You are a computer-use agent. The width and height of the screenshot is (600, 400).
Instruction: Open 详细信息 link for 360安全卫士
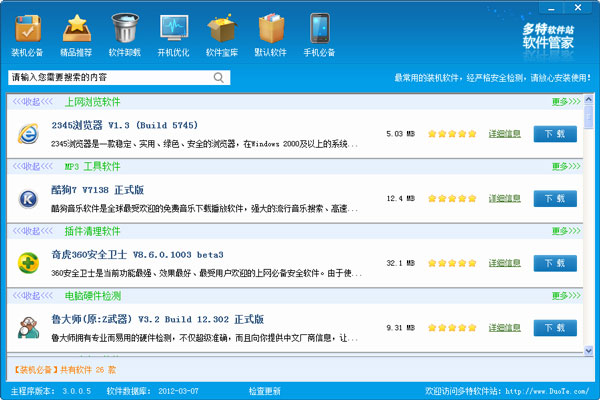pos(504,263)
